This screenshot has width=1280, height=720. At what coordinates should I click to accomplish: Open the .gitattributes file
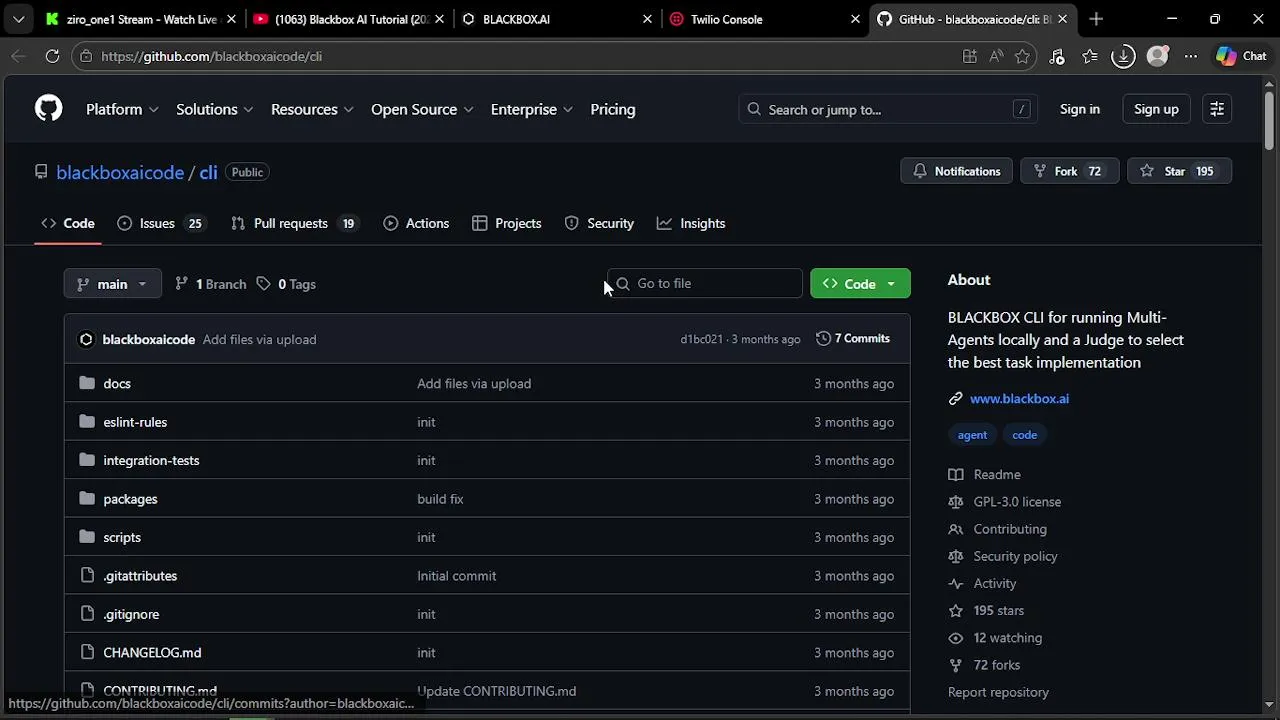[x=140, y=576]
